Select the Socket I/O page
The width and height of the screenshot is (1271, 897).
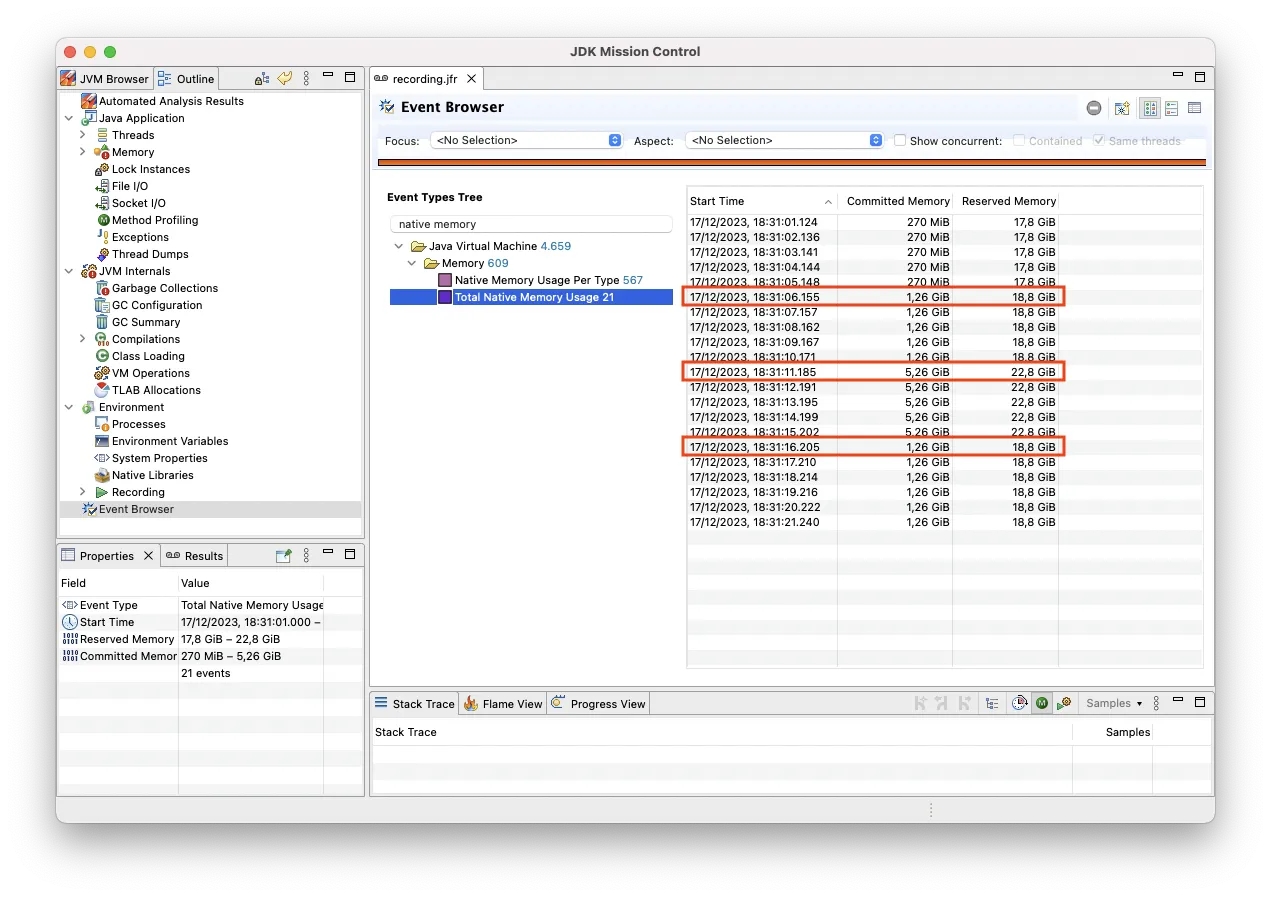tap(138, 203)
